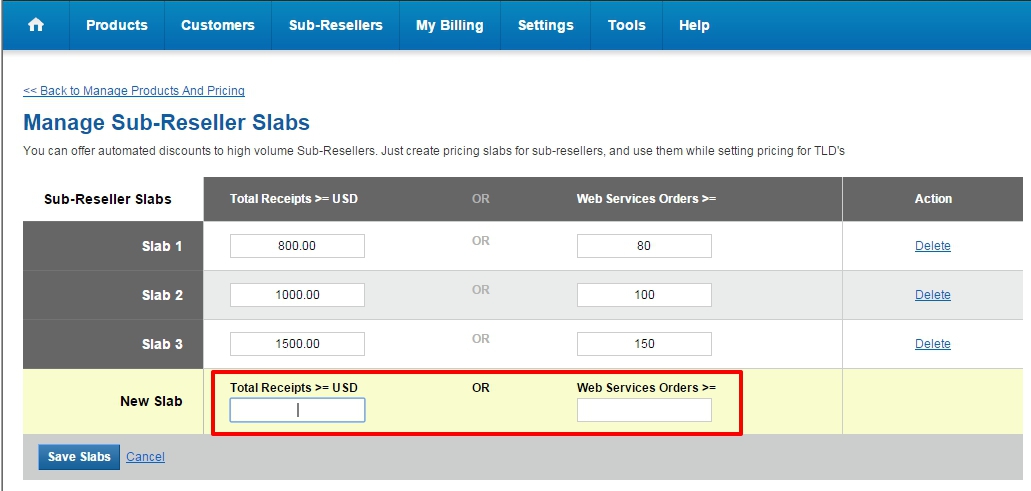1031x491 pixels.
Task: Click Slab 3 Total Receipts field
Action: click(297, 344)
